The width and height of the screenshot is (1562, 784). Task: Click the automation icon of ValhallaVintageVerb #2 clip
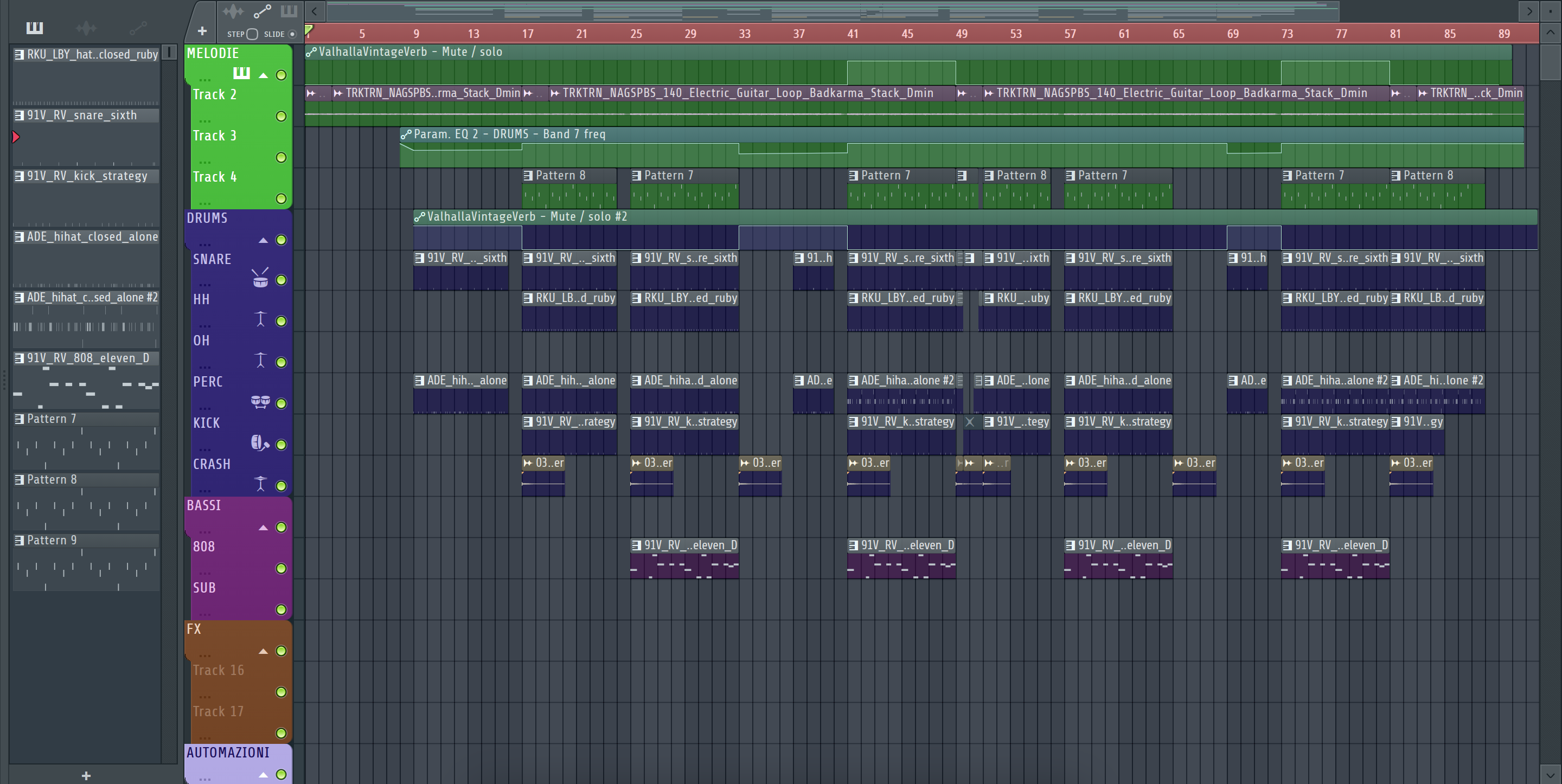420,216
